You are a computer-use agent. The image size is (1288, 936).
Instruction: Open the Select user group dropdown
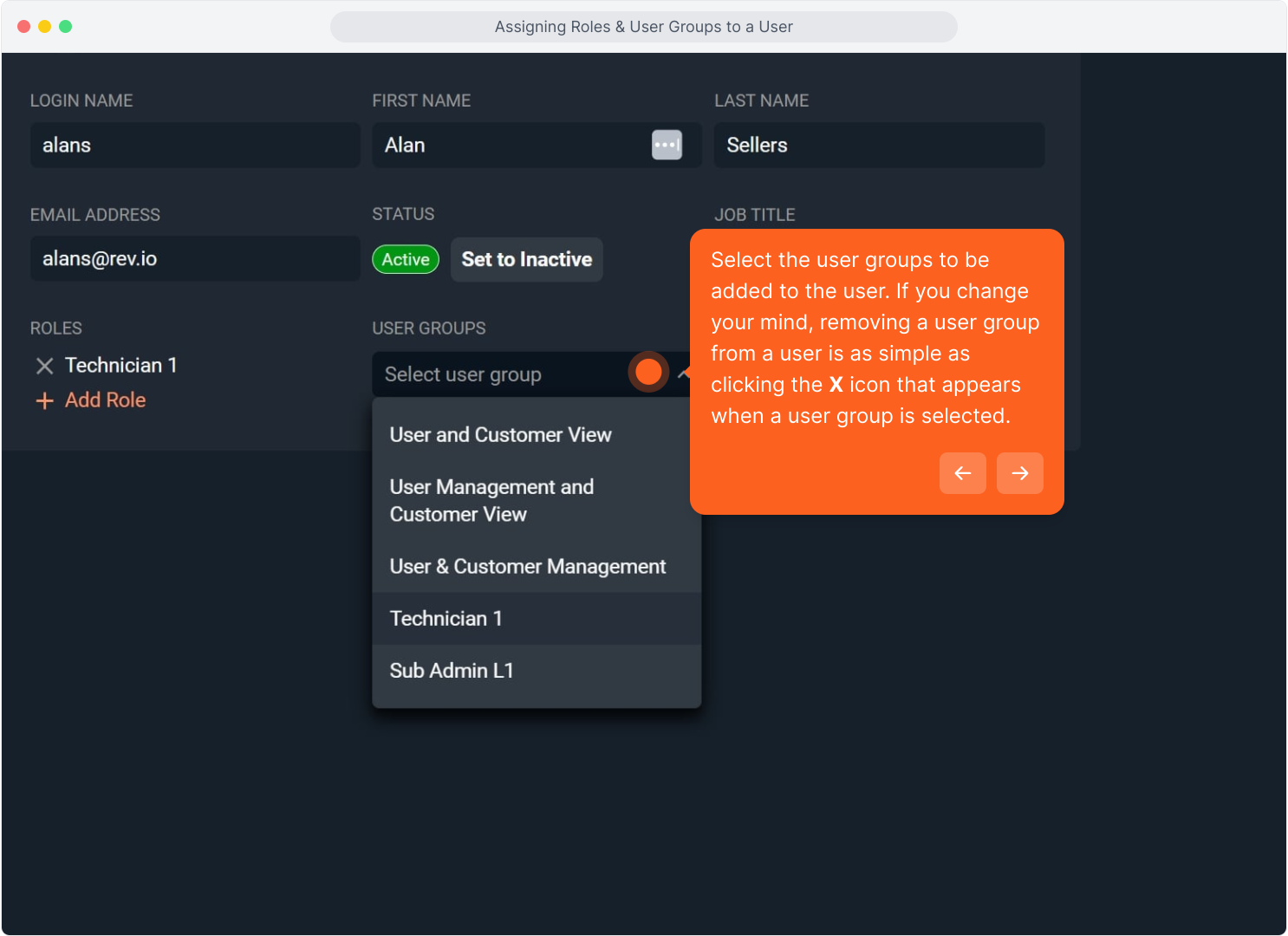click(503, 374)
